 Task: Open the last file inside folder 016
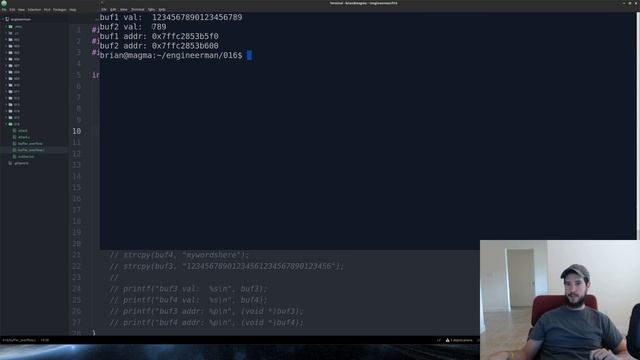tap(26, 157)
